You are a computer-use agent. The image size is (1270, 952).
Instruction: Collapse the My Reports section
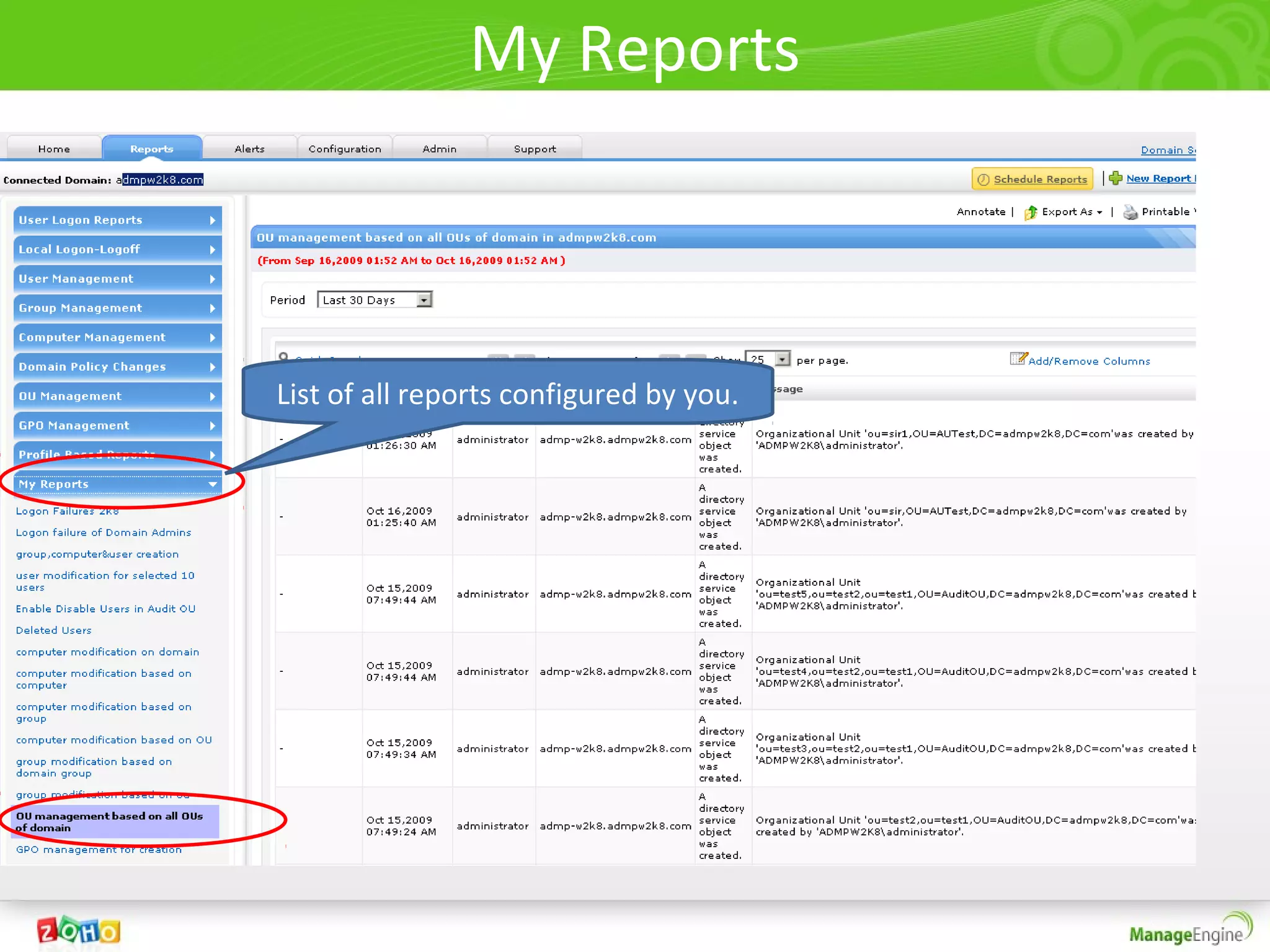pos(118,484)
